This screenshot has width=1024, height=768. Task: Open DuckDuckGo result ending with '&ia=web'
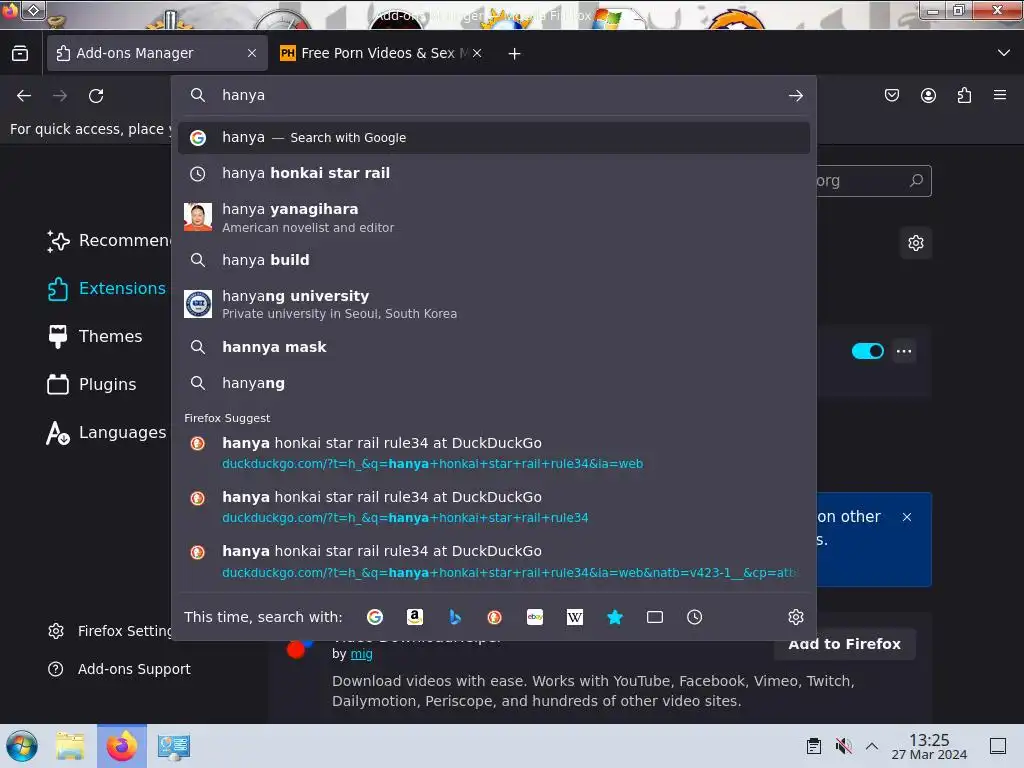pyautogui.click(x=494, y=453)
